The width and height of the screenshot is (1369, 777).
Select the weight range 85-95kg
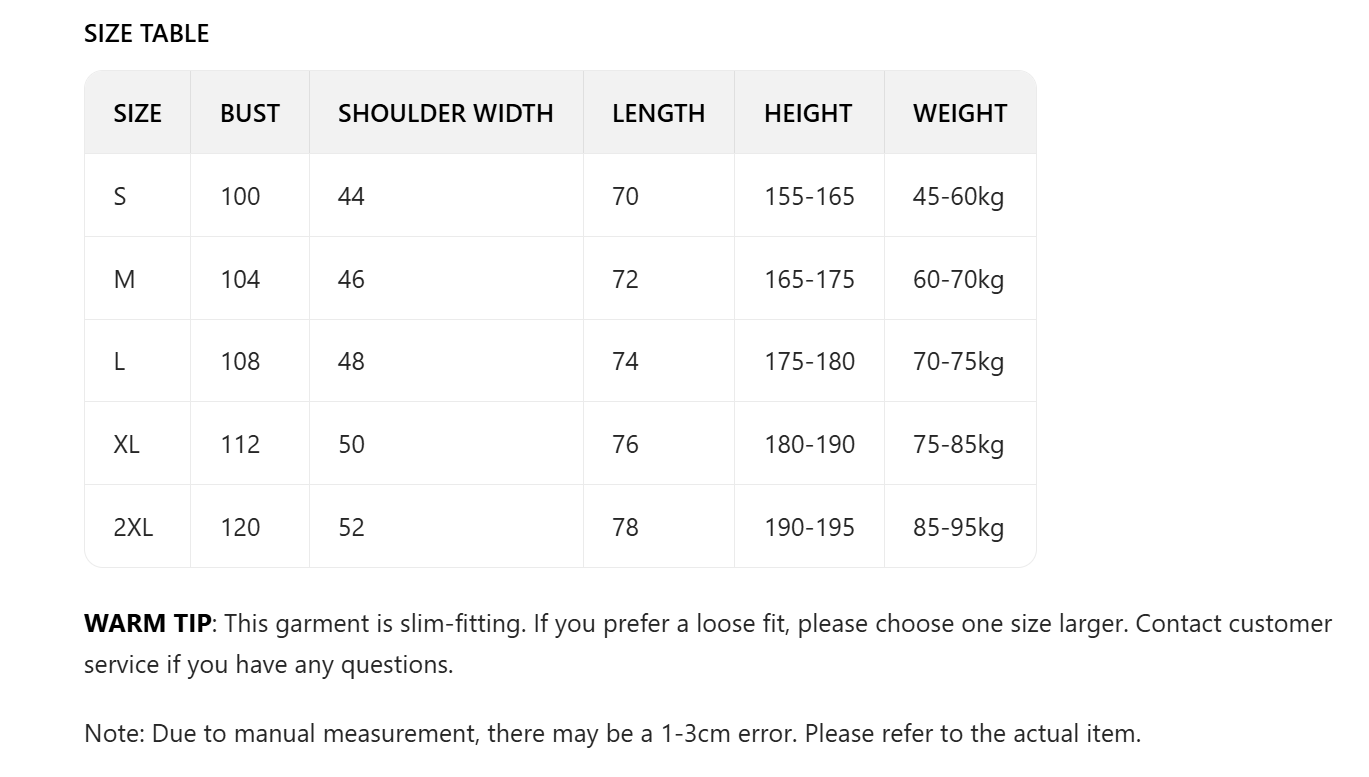[957, 527]
